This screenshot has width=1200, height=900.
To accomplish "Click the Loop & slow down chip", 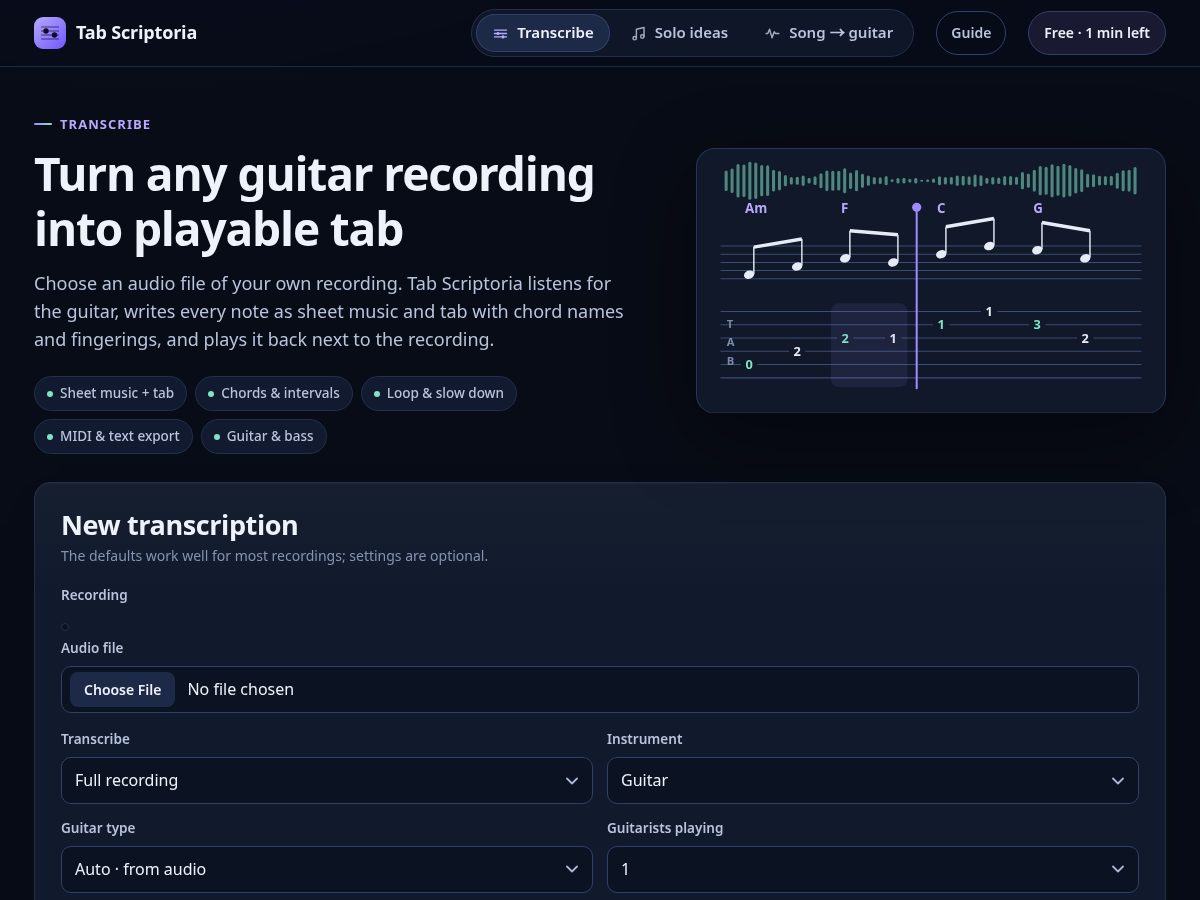I will pyautogui.click(x=439, y=393).
